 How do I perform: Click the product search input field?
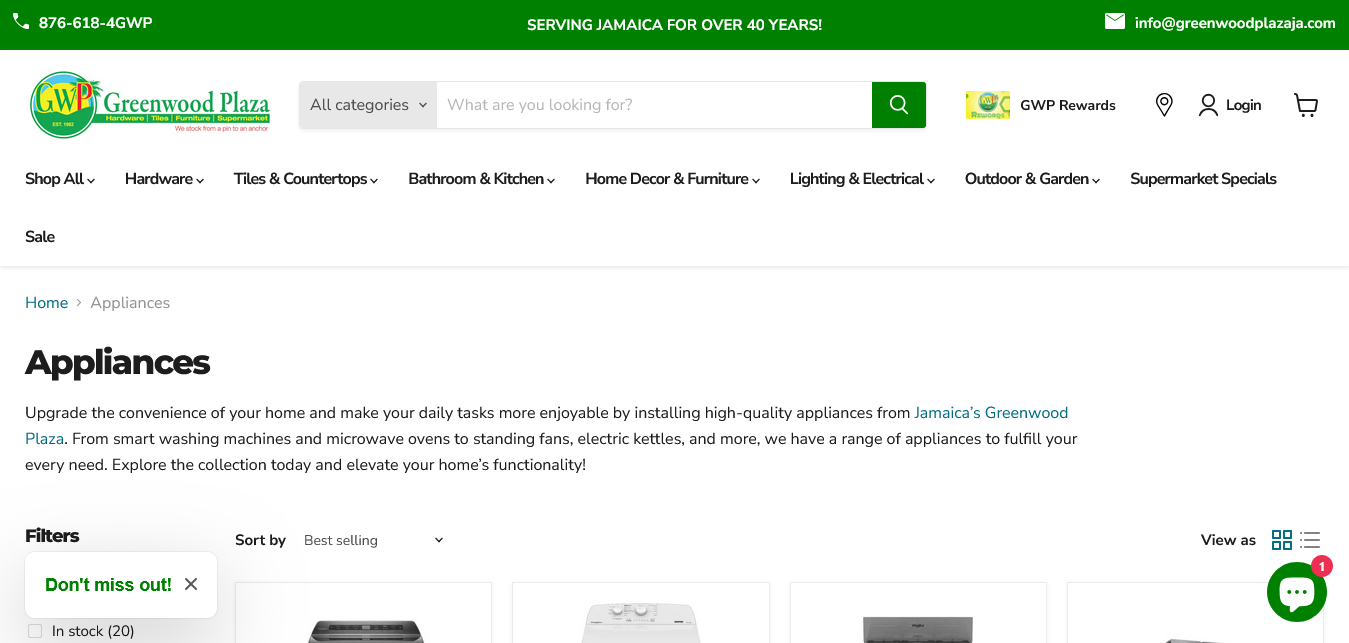tap(654, 105)
